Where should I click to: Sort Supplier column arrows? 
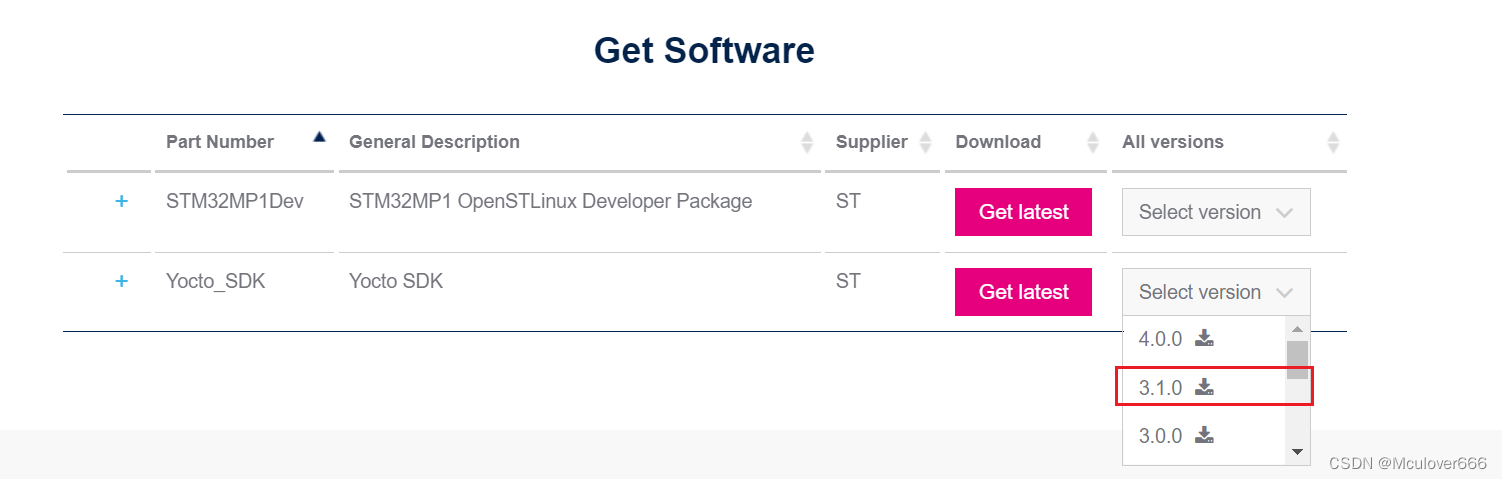tap(925, 143)
